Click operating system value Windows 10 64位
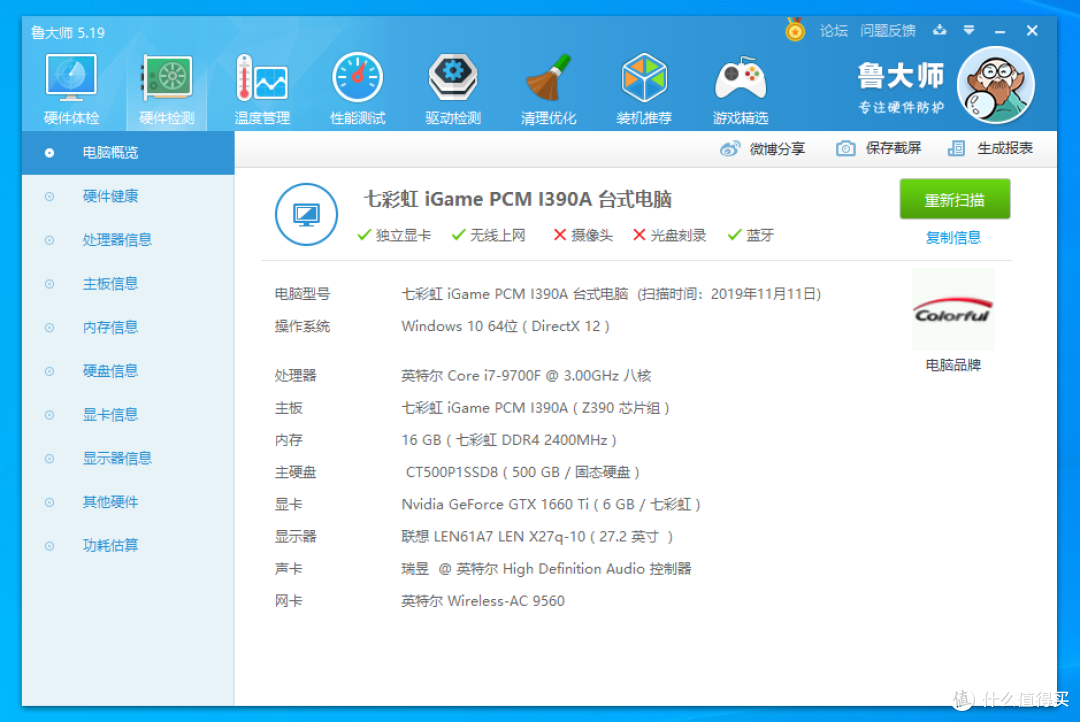Image resolution: width=1080 pixels, height=722 pixels. tap(506, 327)
